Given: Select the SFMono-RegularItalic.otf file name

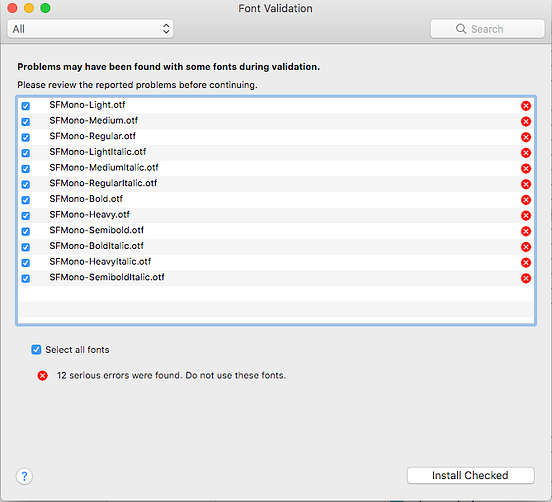Looking at the screenshot, I should [x=103, y=183].
